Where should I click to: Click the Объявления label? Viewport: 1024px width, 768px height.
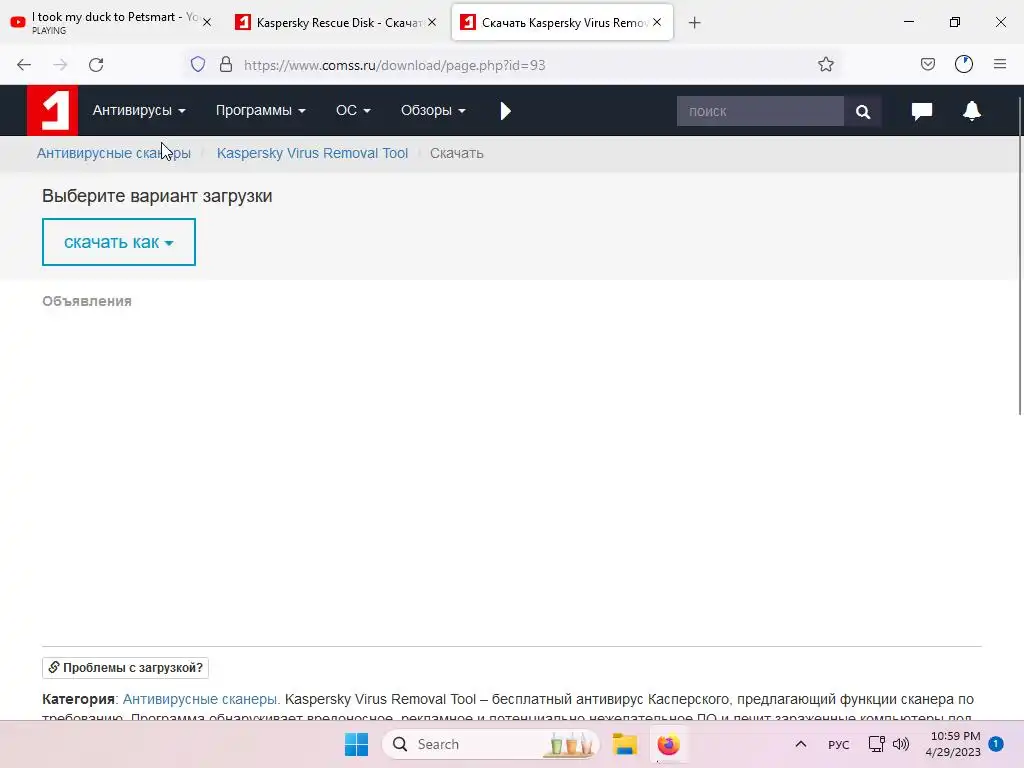87,301
